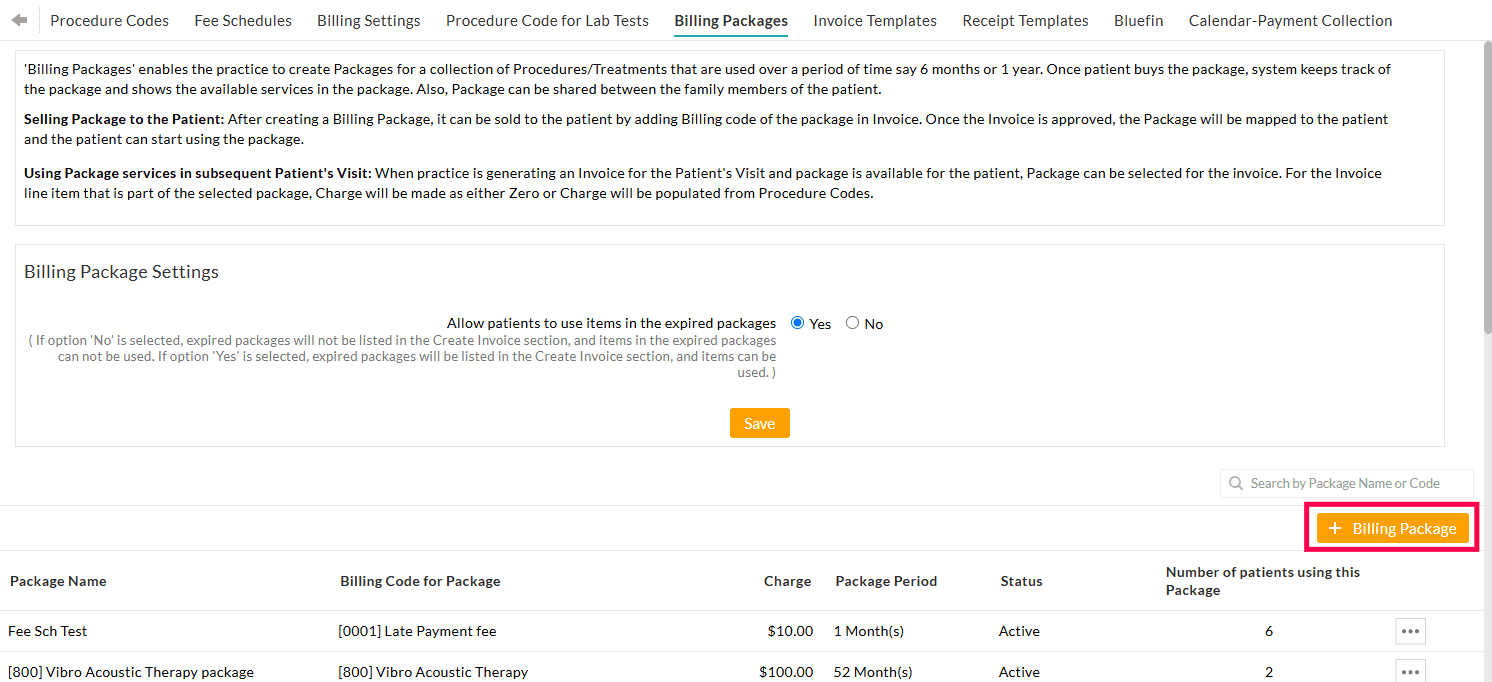
Task: Open the Fee Sch Test package details
Action: tap(47, 631)
